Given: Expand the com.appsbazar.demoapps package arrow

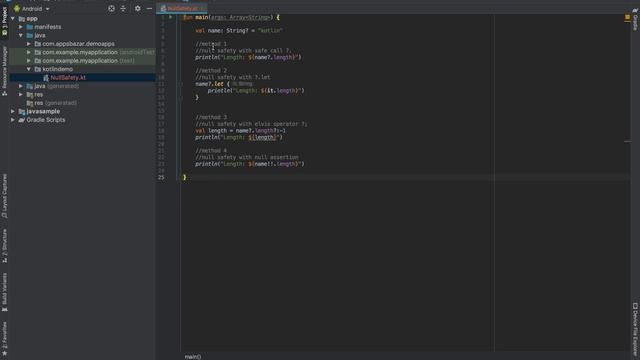Looking at the screenshot, I should pos(29,44).
